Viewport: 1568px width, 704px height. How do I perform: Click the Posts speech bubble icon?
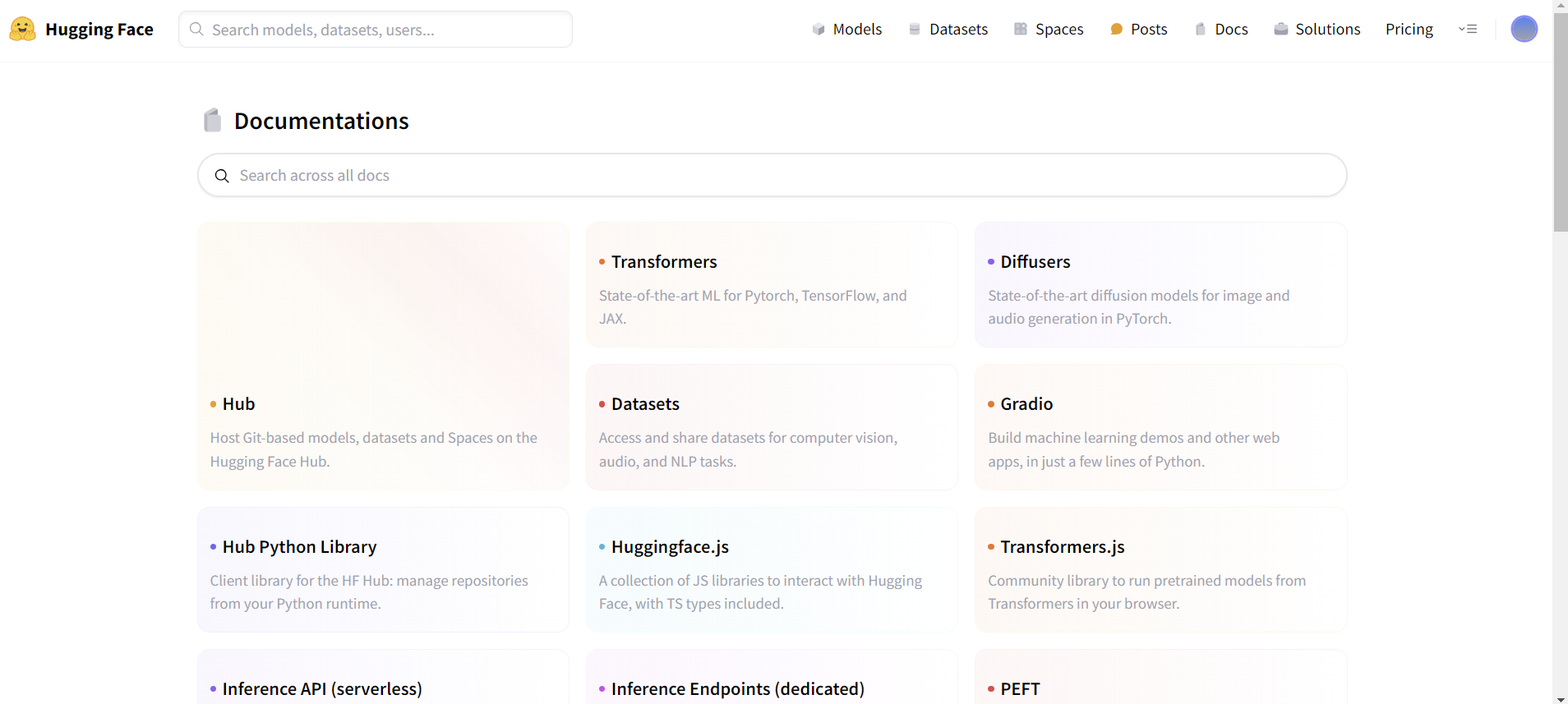[1117, 30]
